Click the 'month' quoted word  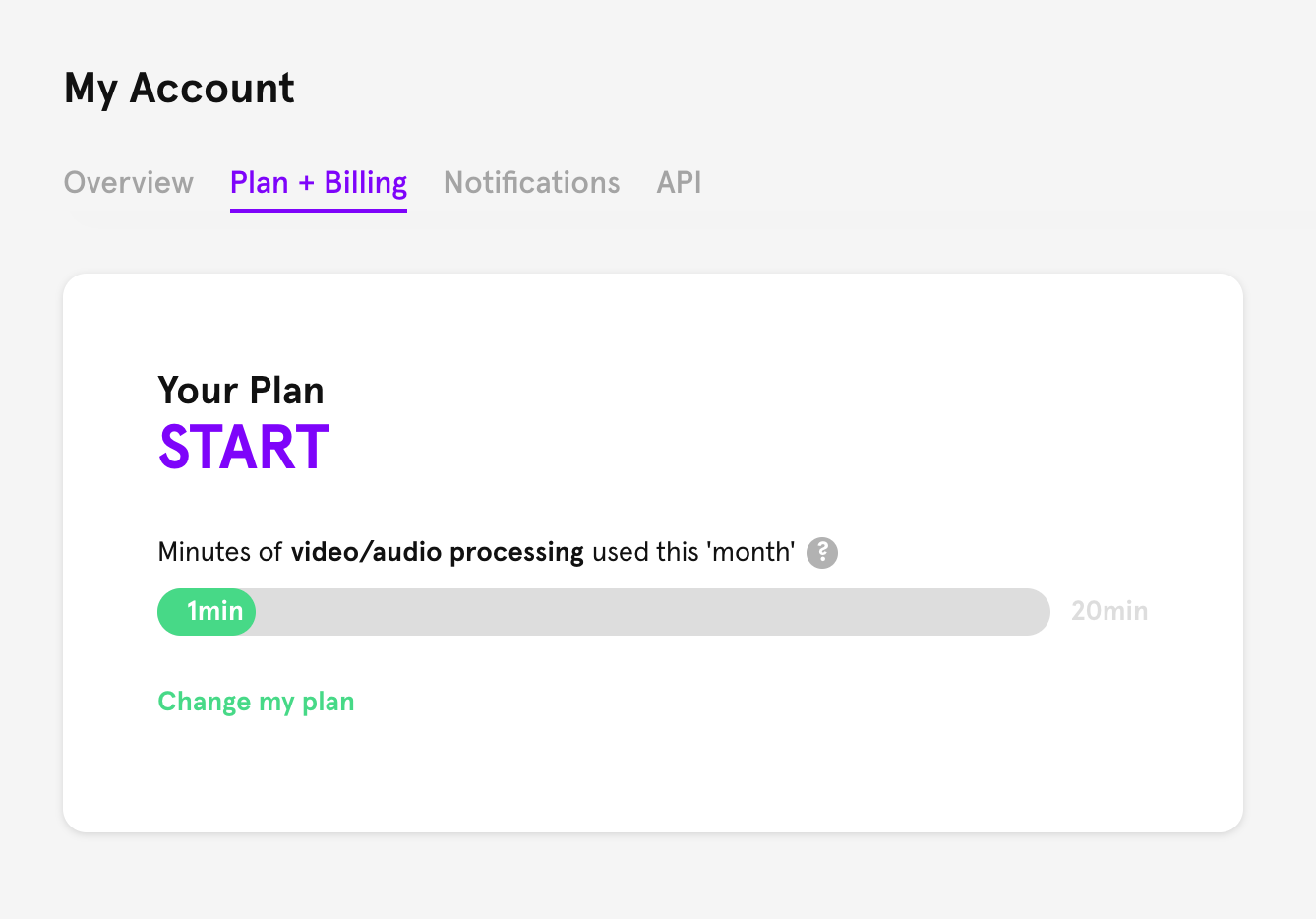tap(750, 552)
